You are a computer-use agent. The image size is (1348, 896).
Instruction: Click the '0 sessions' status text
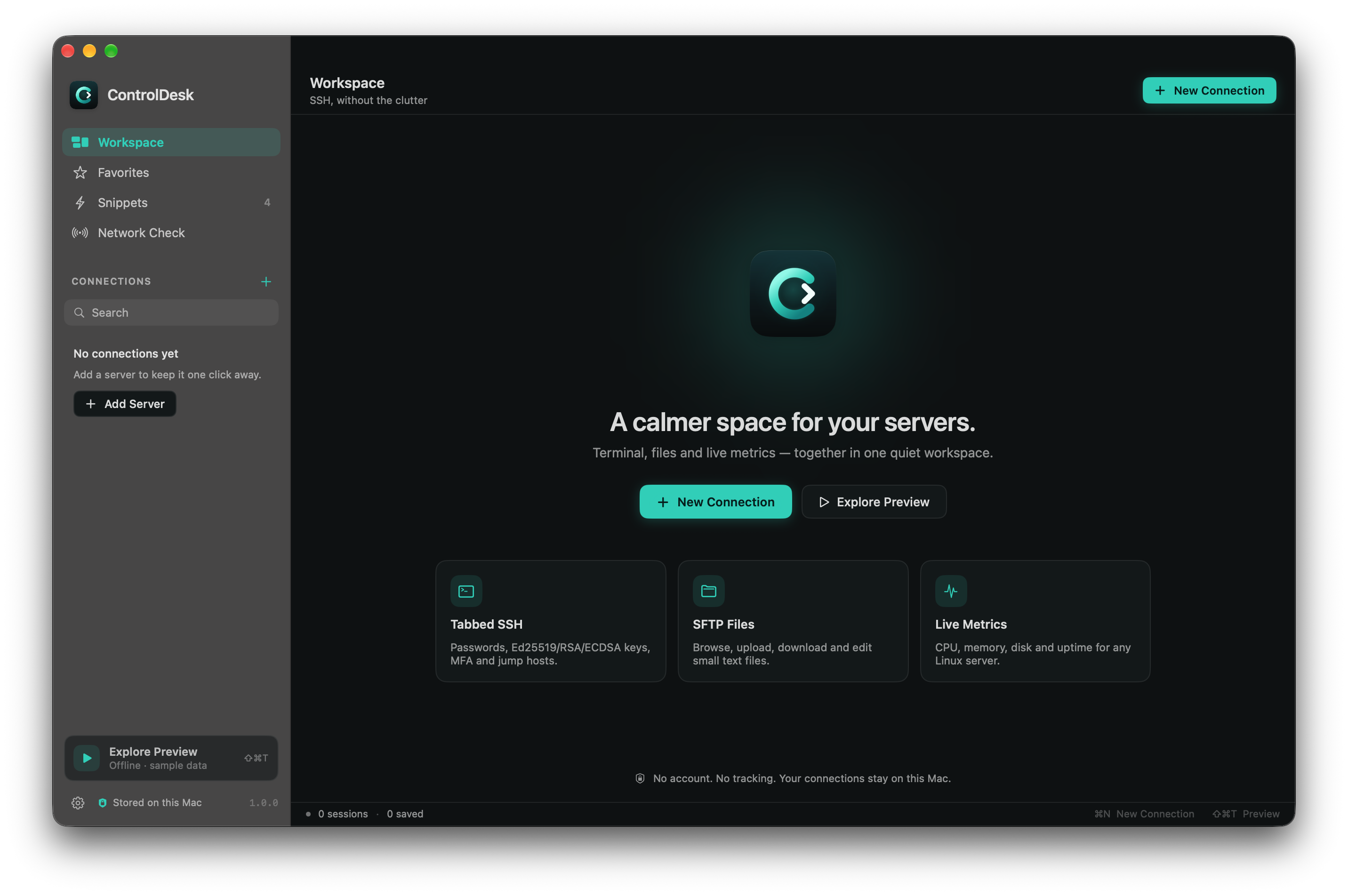[x=343, y=814]
